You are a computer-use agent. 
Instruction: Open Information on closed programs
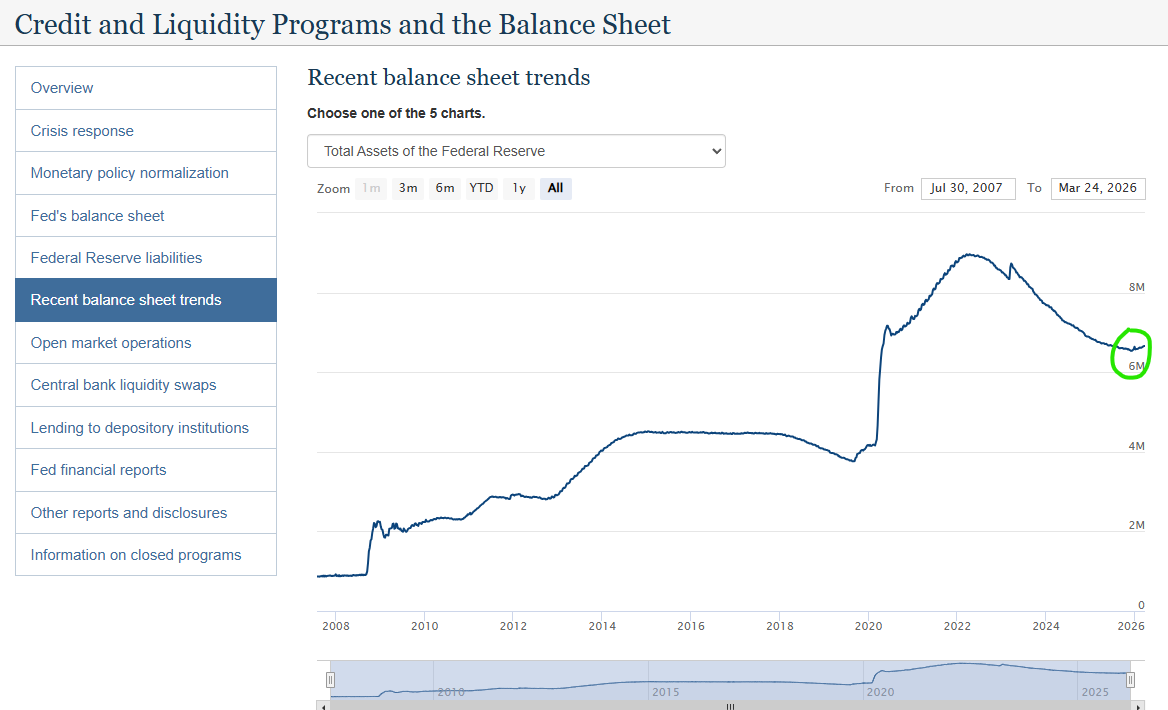tap(146, 555)
